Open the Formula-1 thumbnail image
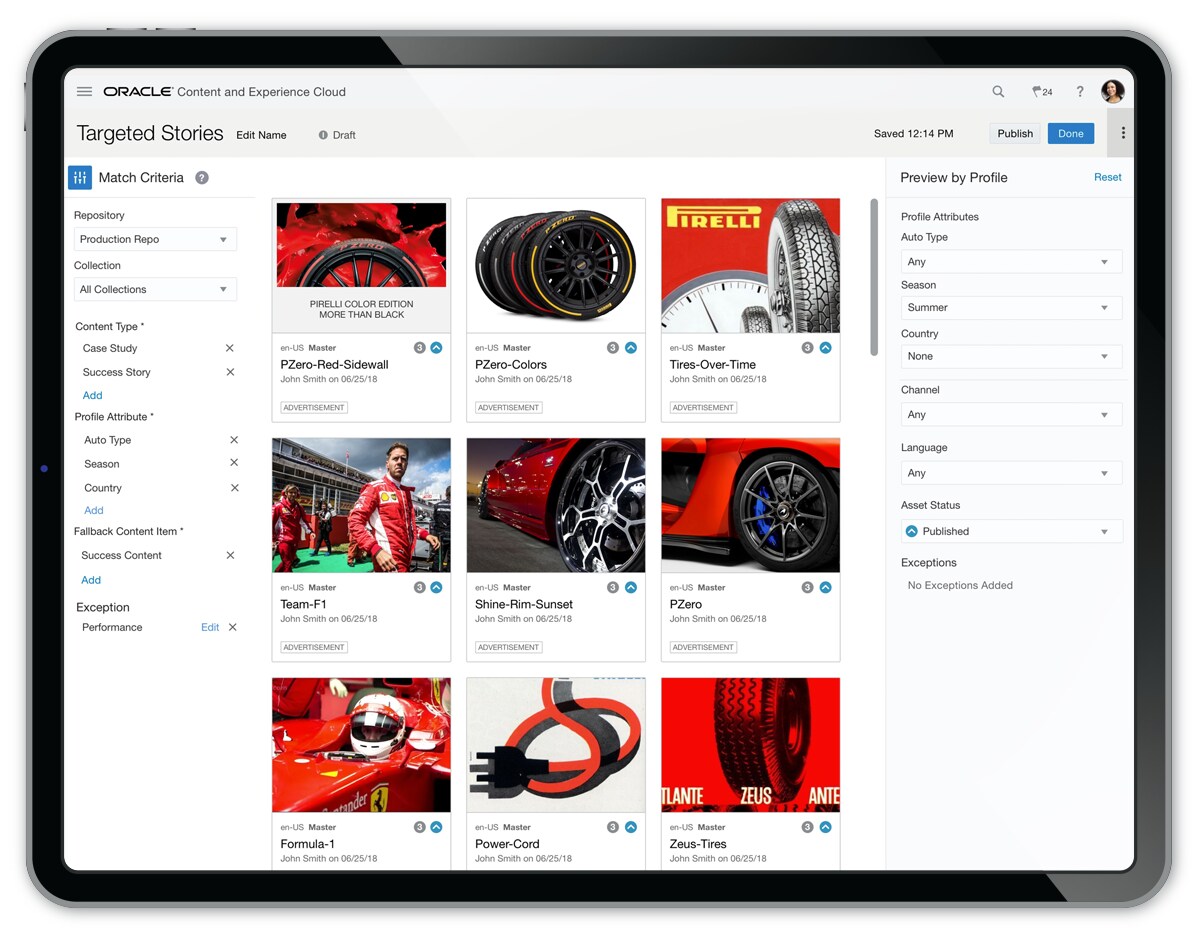This screenshot has width=1200, height=936. point(361,745)
